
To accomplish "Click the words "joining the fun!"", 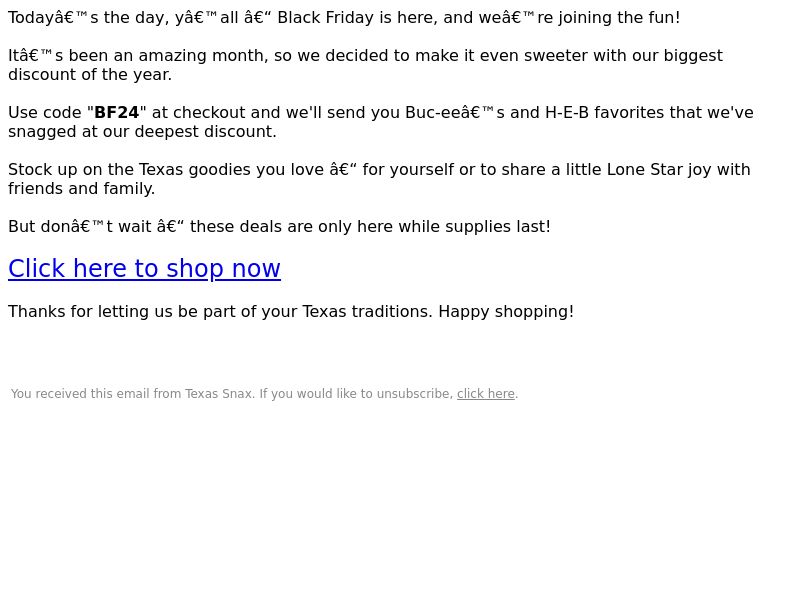I will click(x=619, y=17).
